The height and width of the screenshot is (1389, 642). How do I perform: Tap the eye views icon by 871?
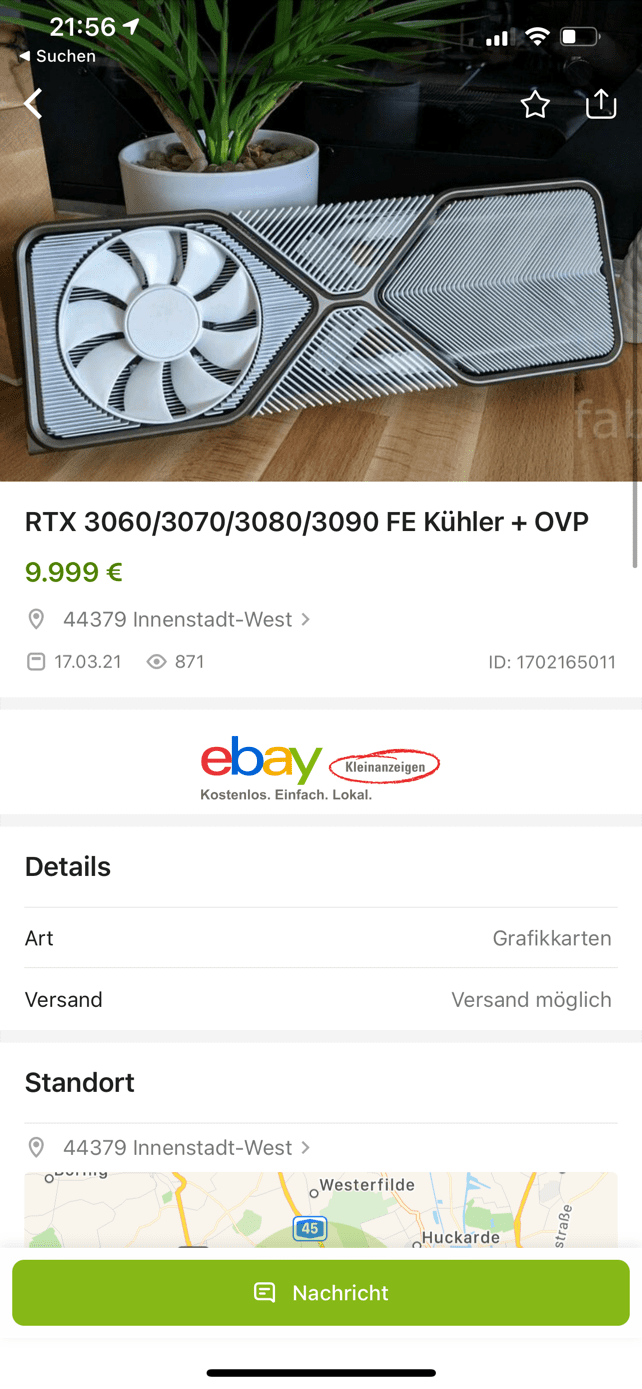click(156, 662)
